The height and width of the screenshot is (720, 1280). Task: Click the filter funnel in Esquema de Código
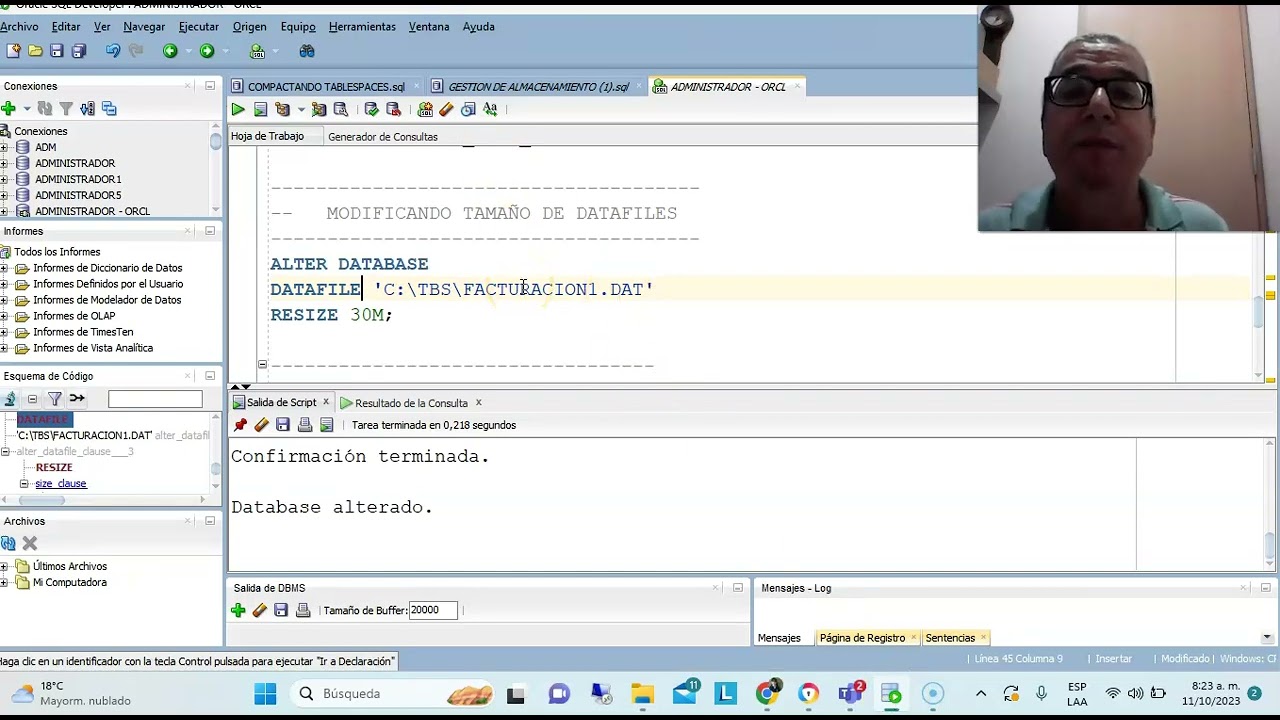click(x=55, y=399)
